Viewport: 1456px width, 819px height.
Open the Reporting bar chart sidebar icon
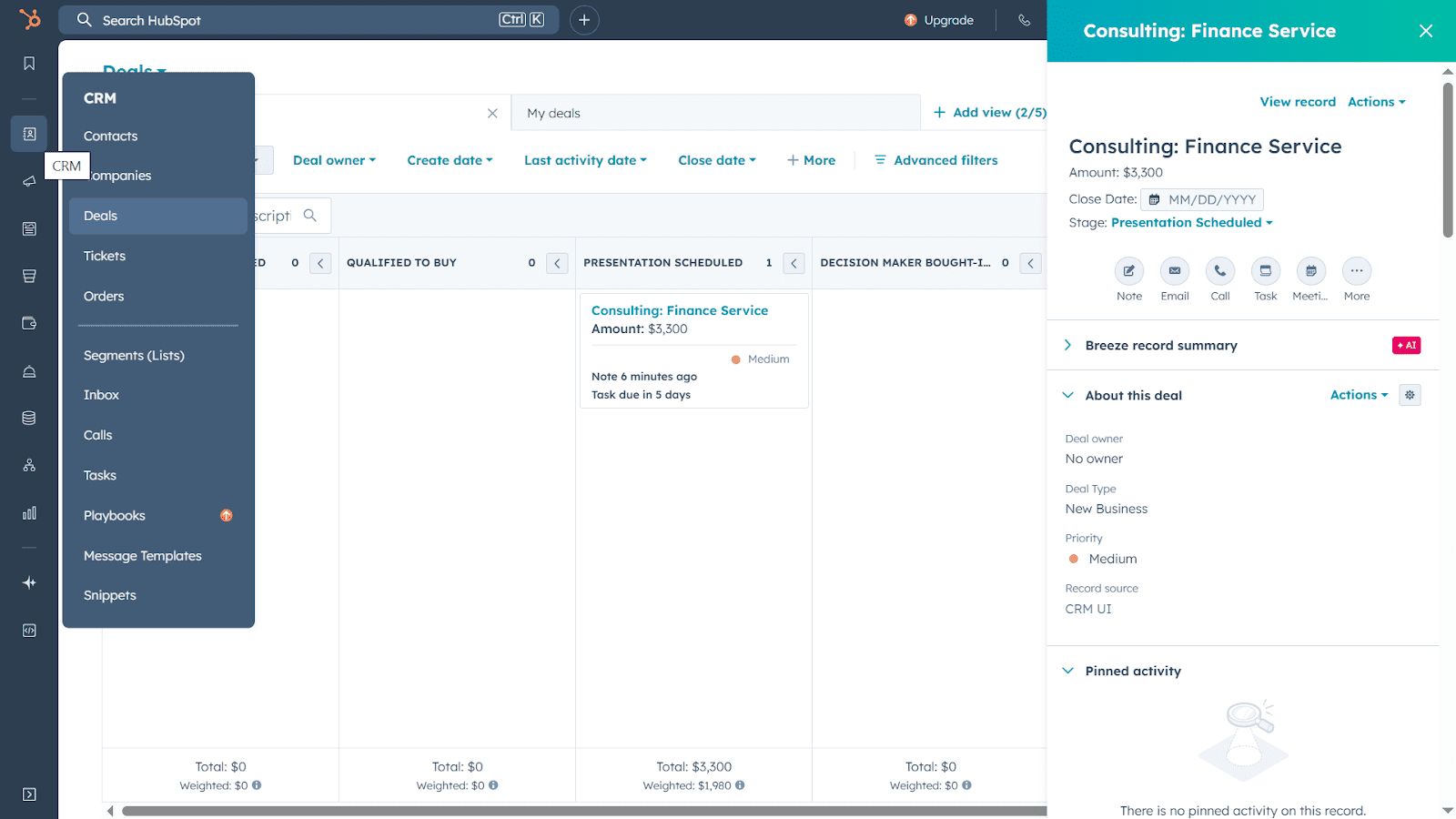29,513
